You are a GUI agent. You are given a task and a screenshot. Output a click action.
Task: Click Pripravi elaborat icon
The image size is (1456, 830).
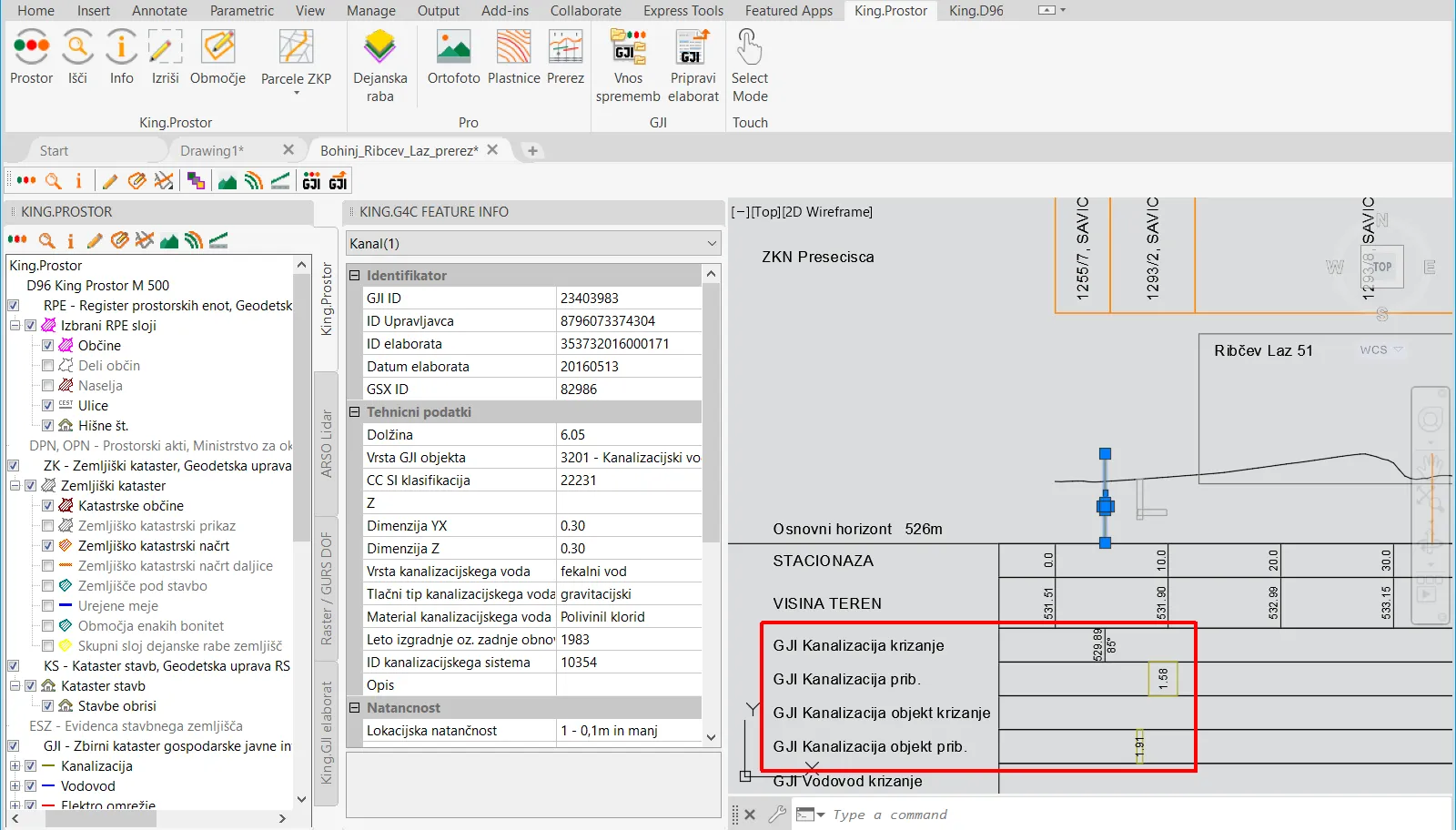pyautogui.click(x=693, y=47)
